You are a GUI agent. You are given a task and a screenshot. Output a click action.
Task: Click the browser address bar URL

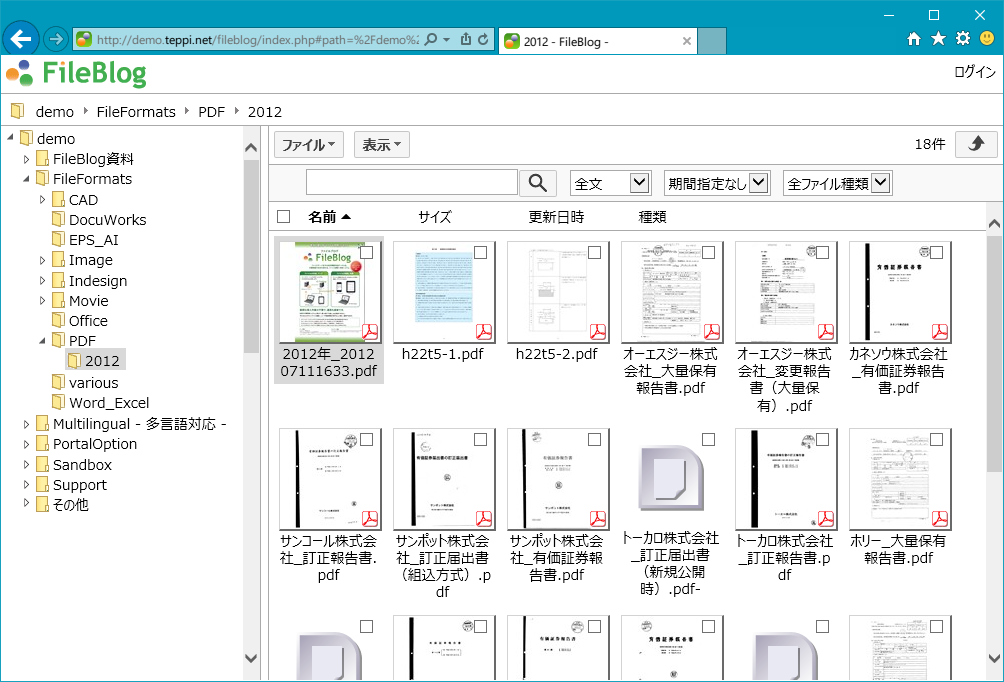click(x=257, y=40)
